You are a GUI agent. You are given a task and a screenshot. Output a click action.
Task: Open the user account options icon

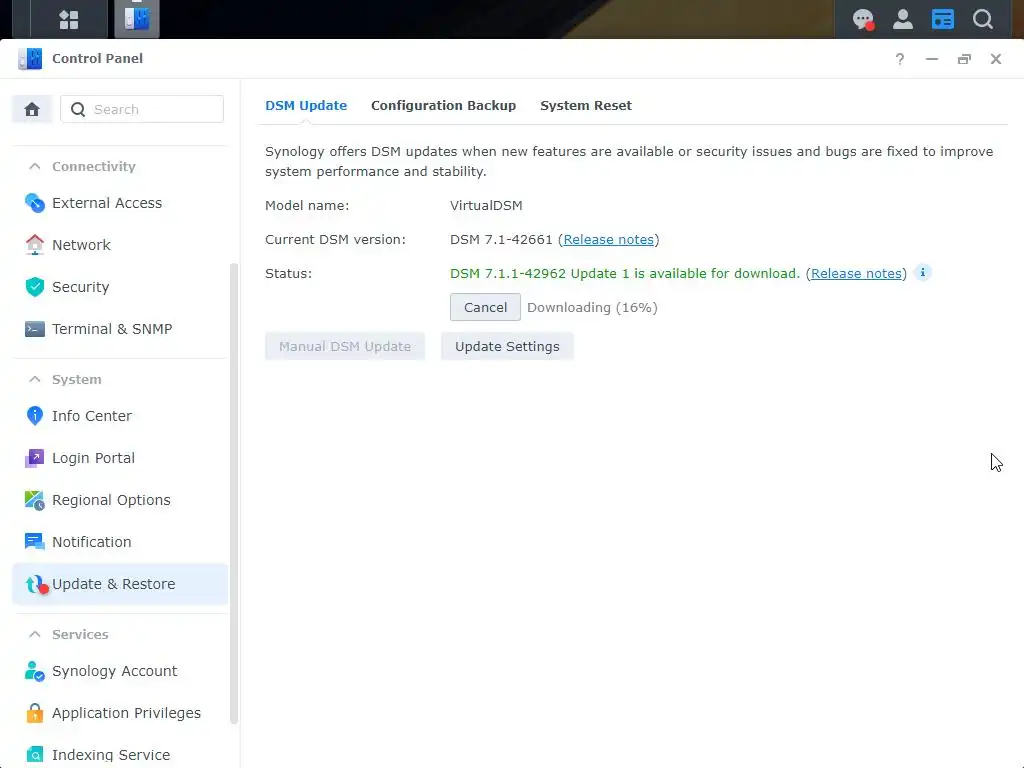(903, 20)
